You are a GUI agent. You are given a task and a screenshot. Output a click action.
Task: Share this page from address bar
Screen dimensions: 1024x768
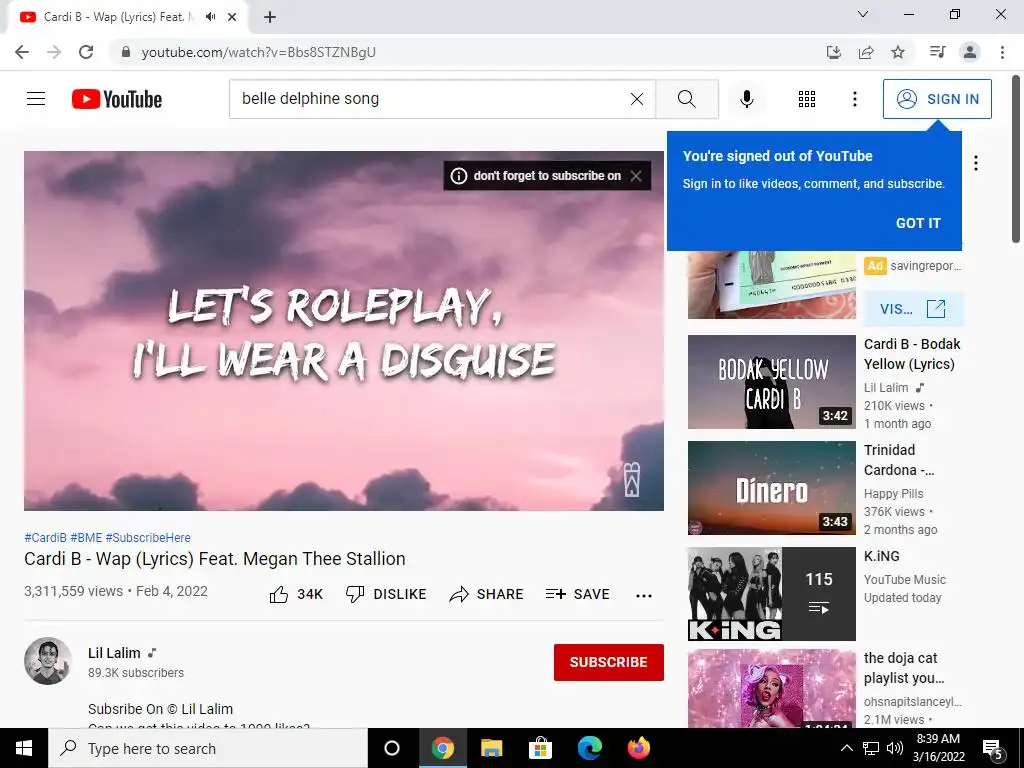click(866, 52)
